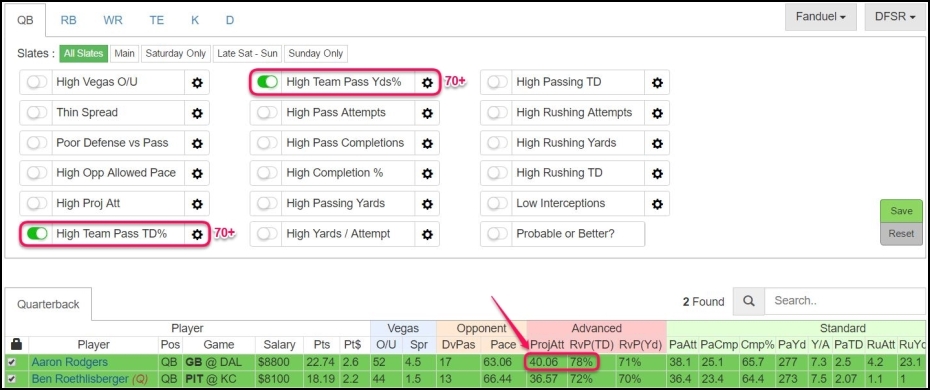Open gear for High Pass Completions
This screenshot has width=930, height=390.
click(427, 143)
